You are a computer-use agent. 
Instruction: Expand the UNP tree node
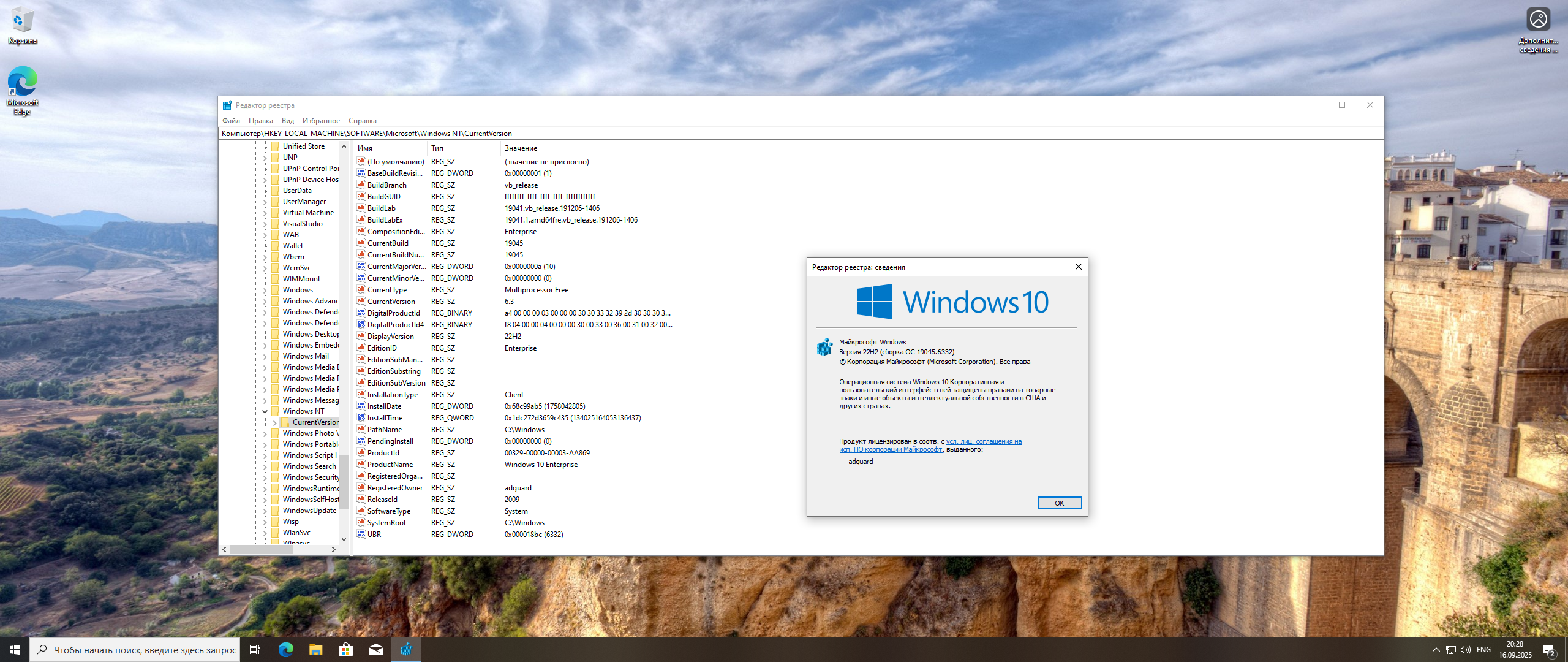[265, 158]
